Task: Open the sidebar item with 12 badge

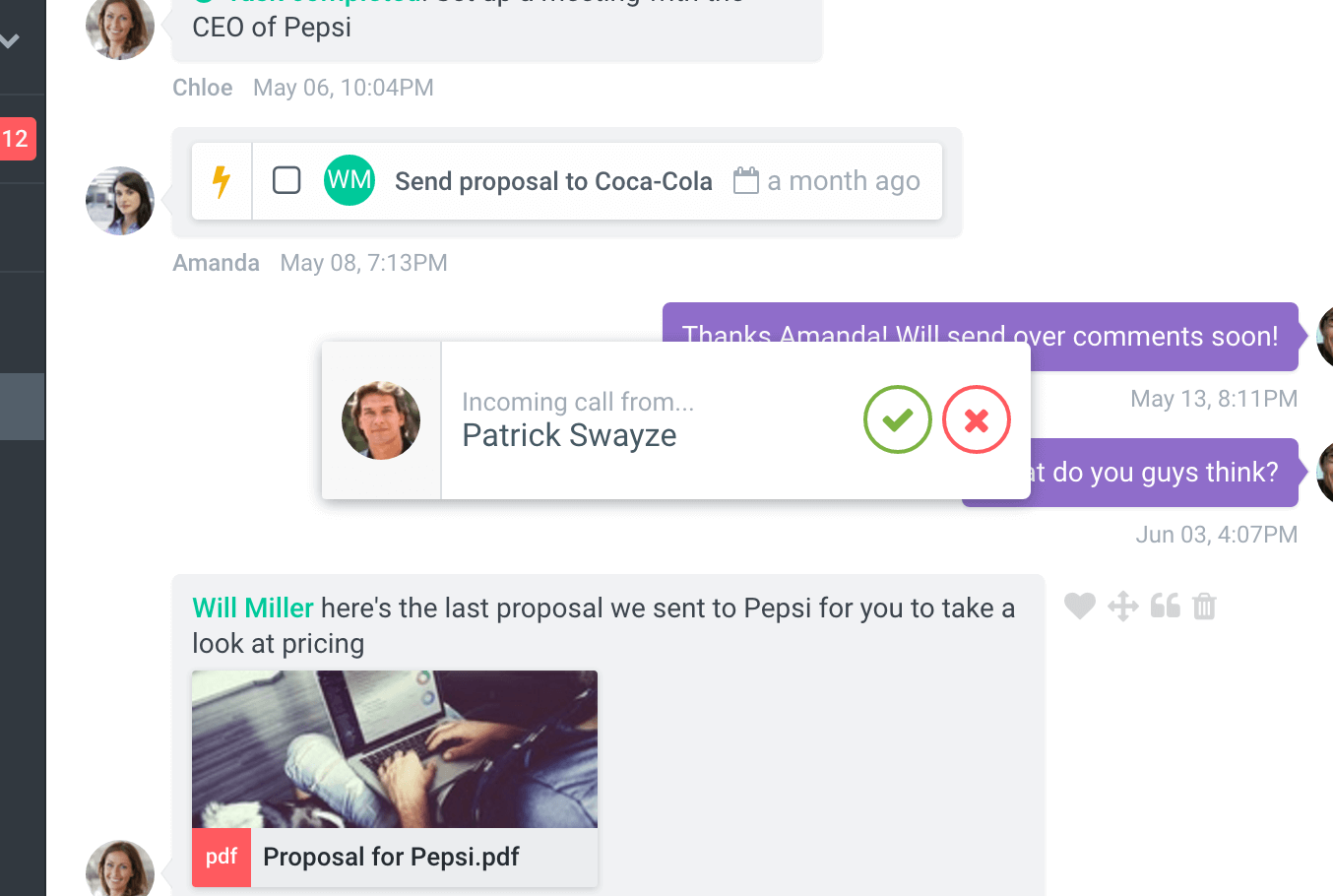Action: click(x=17, y=139)
